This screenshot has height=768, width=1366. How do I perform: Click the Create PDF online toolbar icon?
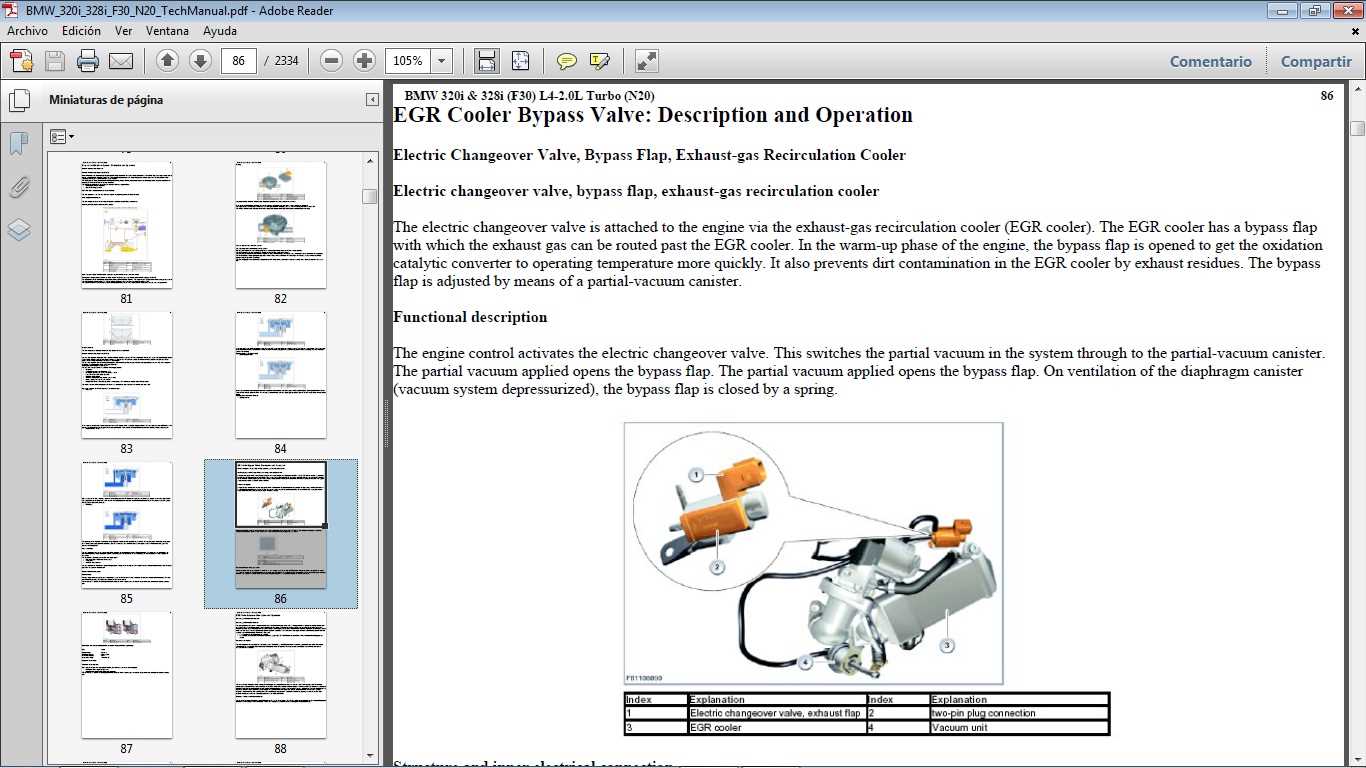pyautogui.click(x=21, y=61)
